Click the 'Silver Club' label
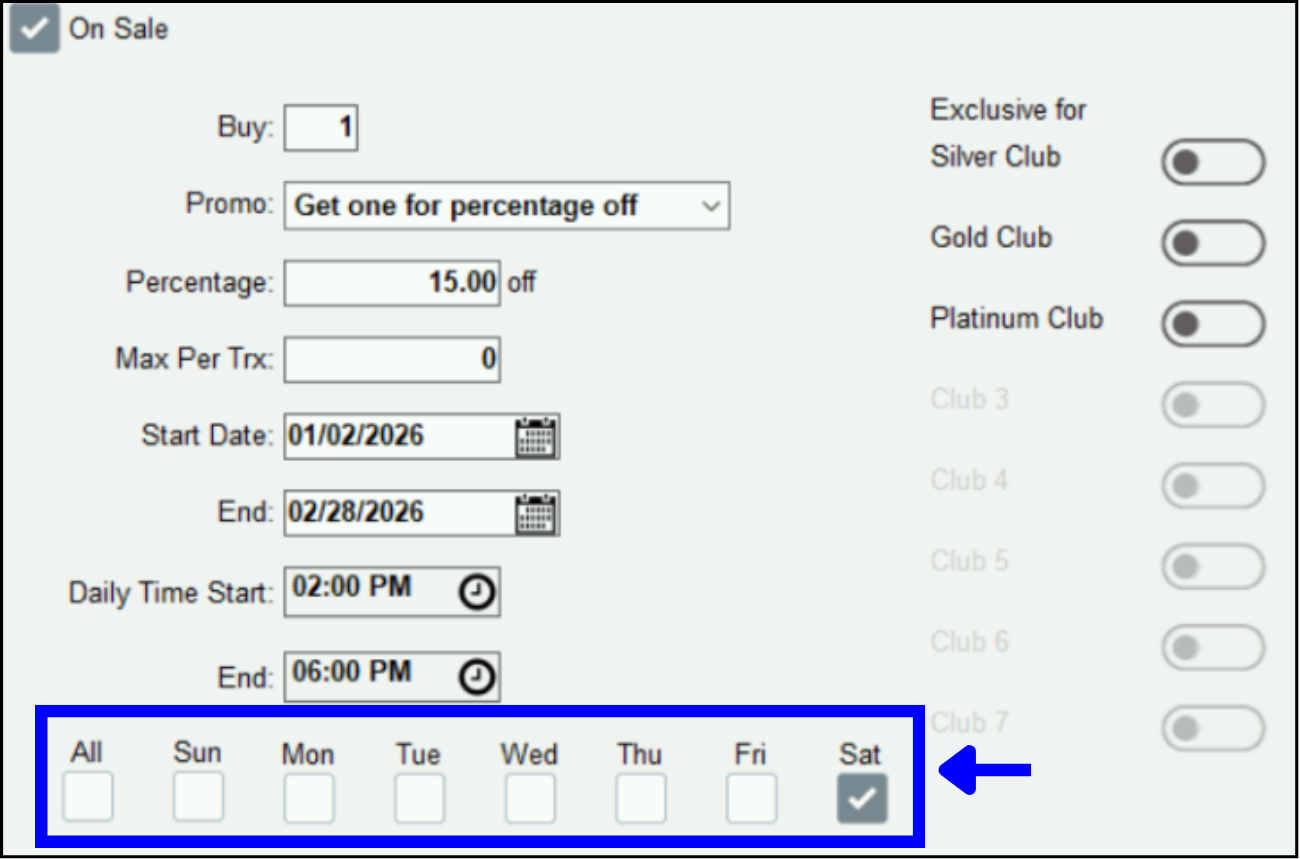Viewport: 1300px width, 859px height. [995, 157]
